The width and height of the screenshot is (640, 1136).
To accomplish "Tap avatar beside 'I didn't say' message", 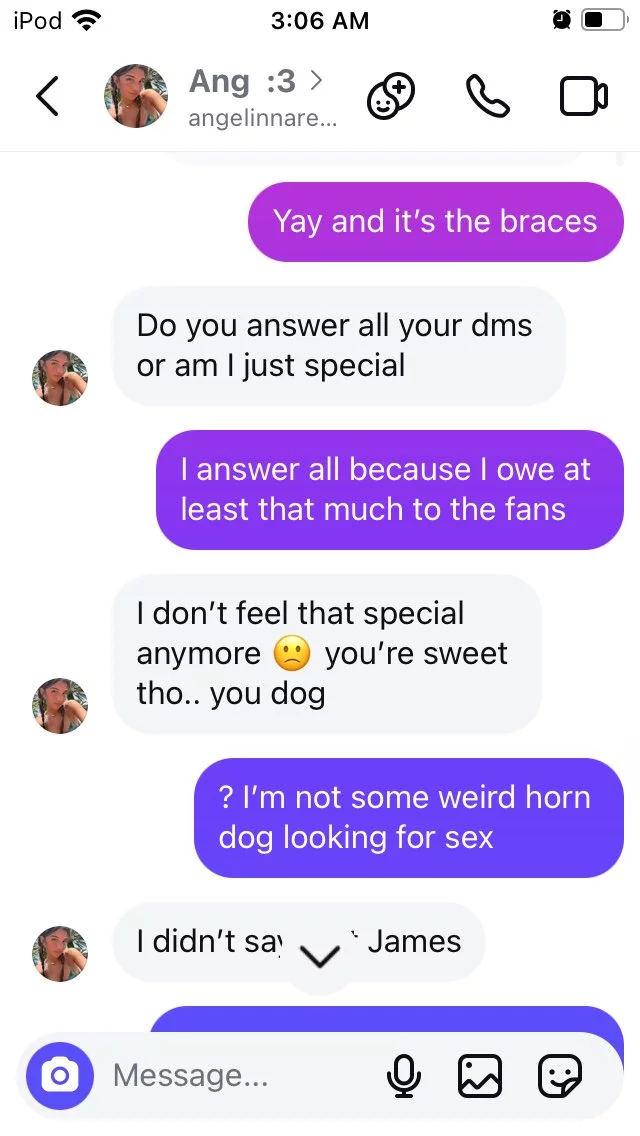I will [60, 953].
